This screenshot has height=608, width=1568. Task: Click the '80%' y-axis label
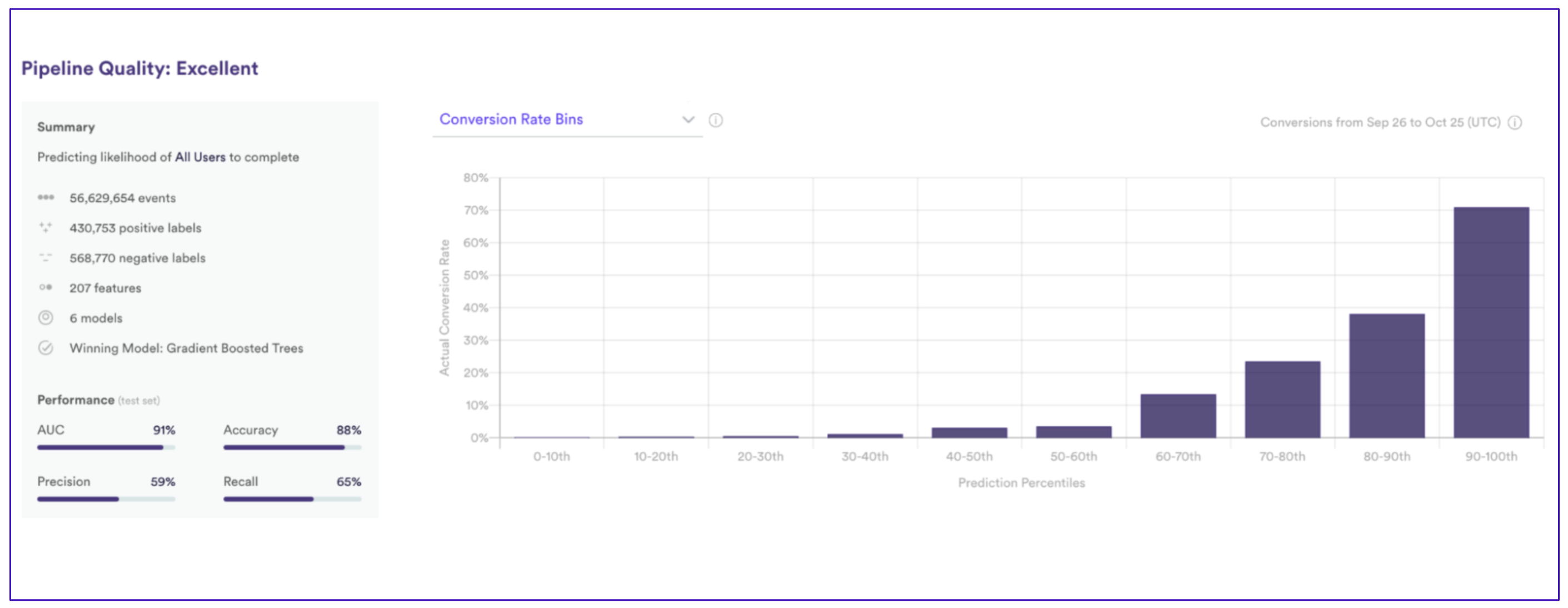(x=476, y=178)
